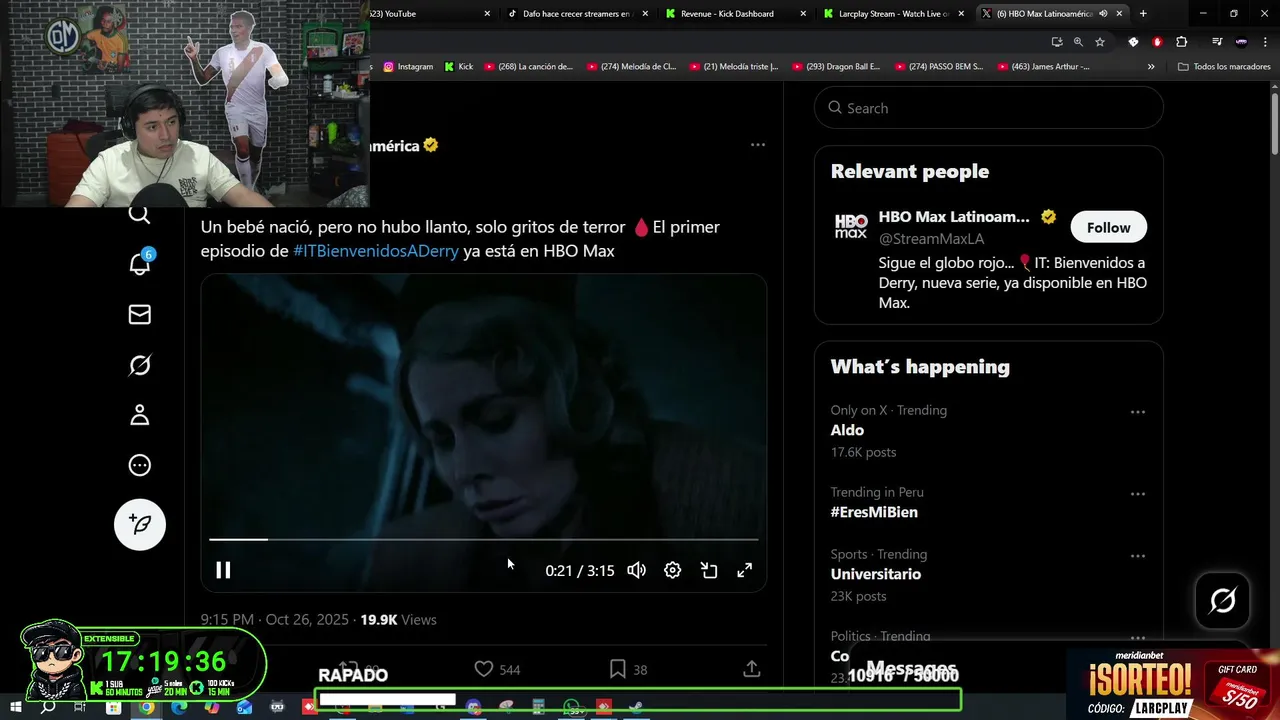The image size is (1280, 720).
Task: Open the Todos los marcadores folder
Action: [x=1224, y=67]
